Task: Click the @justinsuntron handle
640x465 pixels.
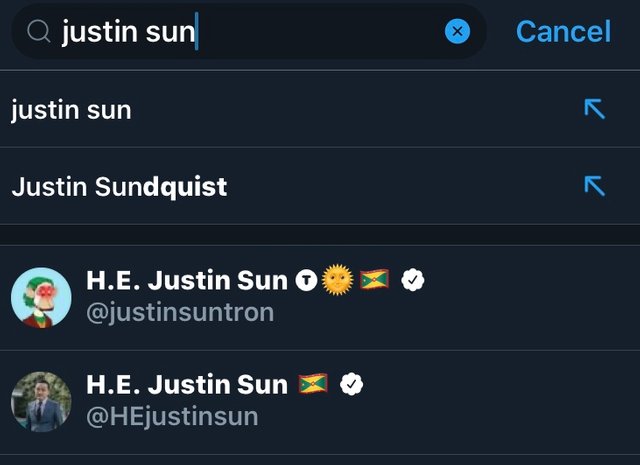Action: point(180,313)
